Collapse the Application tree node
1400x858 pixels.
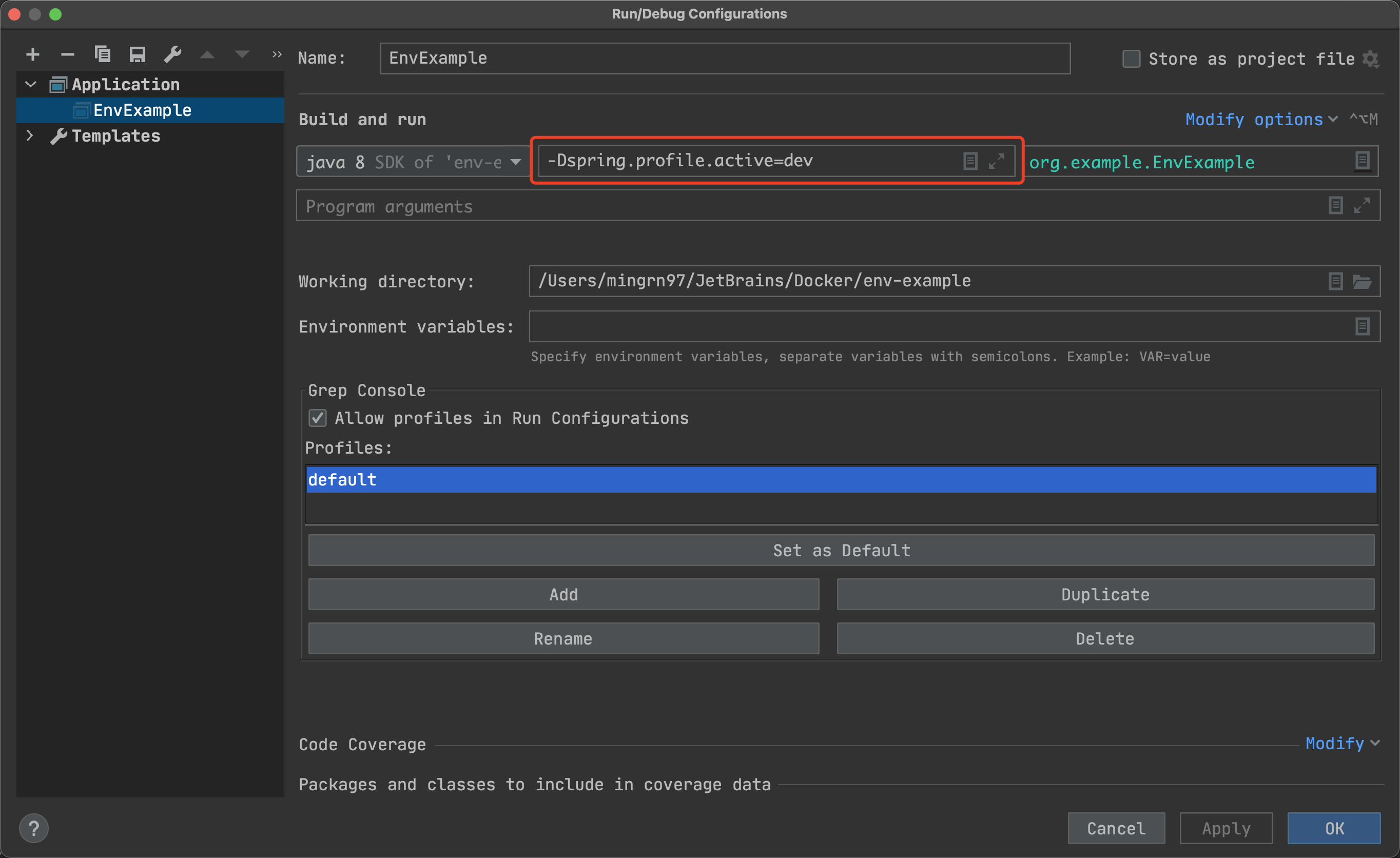click(x=31, y=85)
